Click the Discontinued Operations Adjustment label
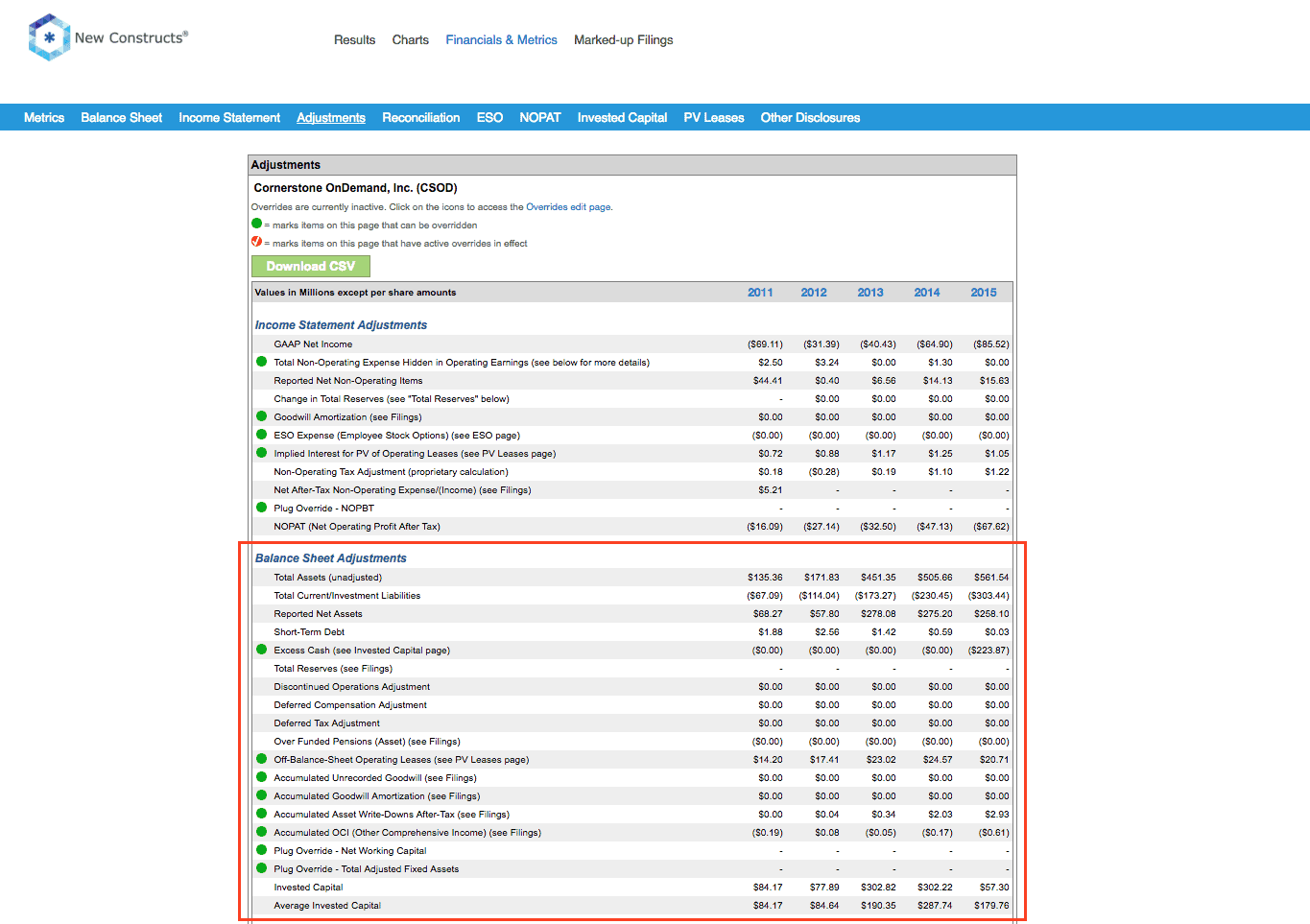1310x924 pixels. (352, 687)
